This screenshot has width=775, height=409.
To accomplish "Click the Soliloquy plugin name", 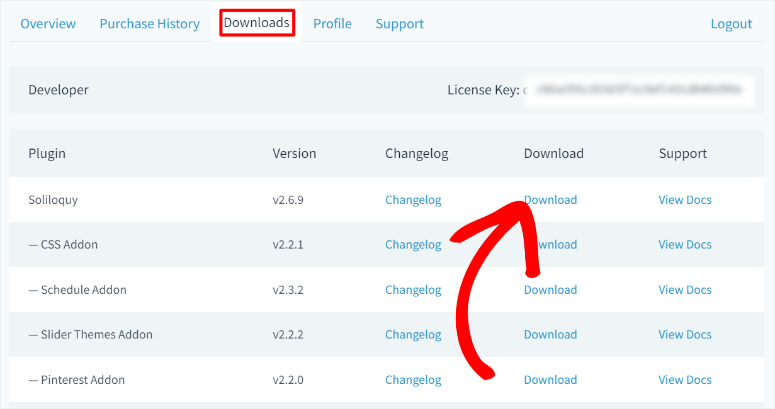I will click(53, 200).
